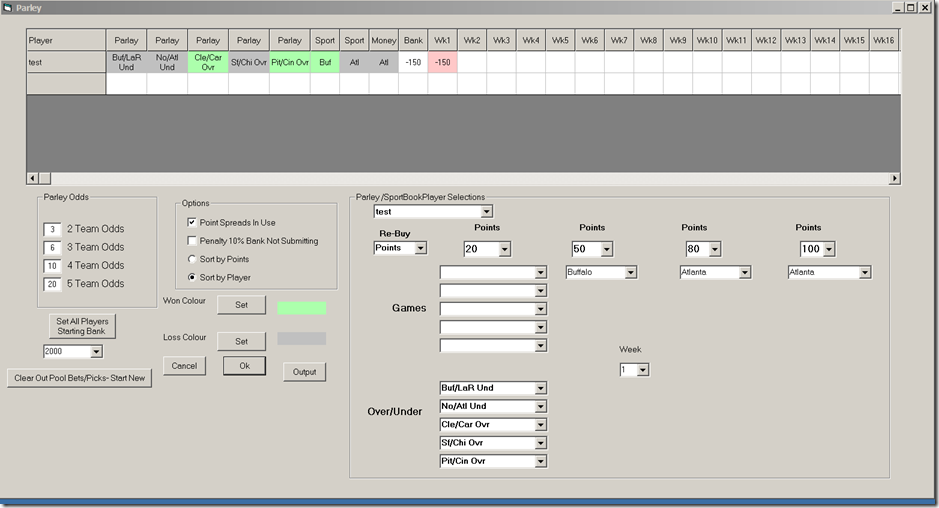This screenshot has width=939, height=508.
Task: Expand the Points 20 dropdown
Action: (x=504, y=249)
